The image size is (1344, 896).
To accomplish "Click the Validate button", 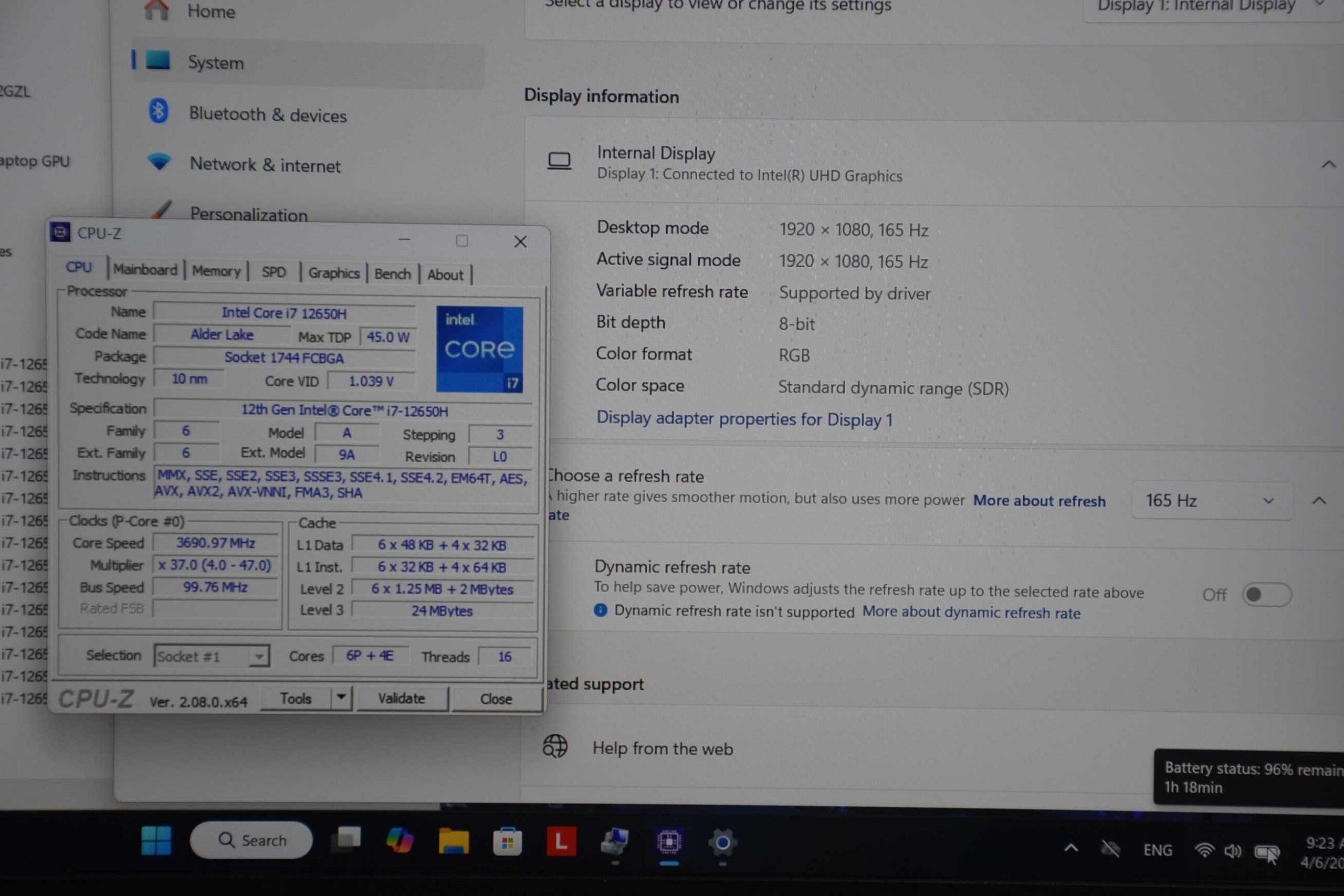I will [x=401, y=698].
